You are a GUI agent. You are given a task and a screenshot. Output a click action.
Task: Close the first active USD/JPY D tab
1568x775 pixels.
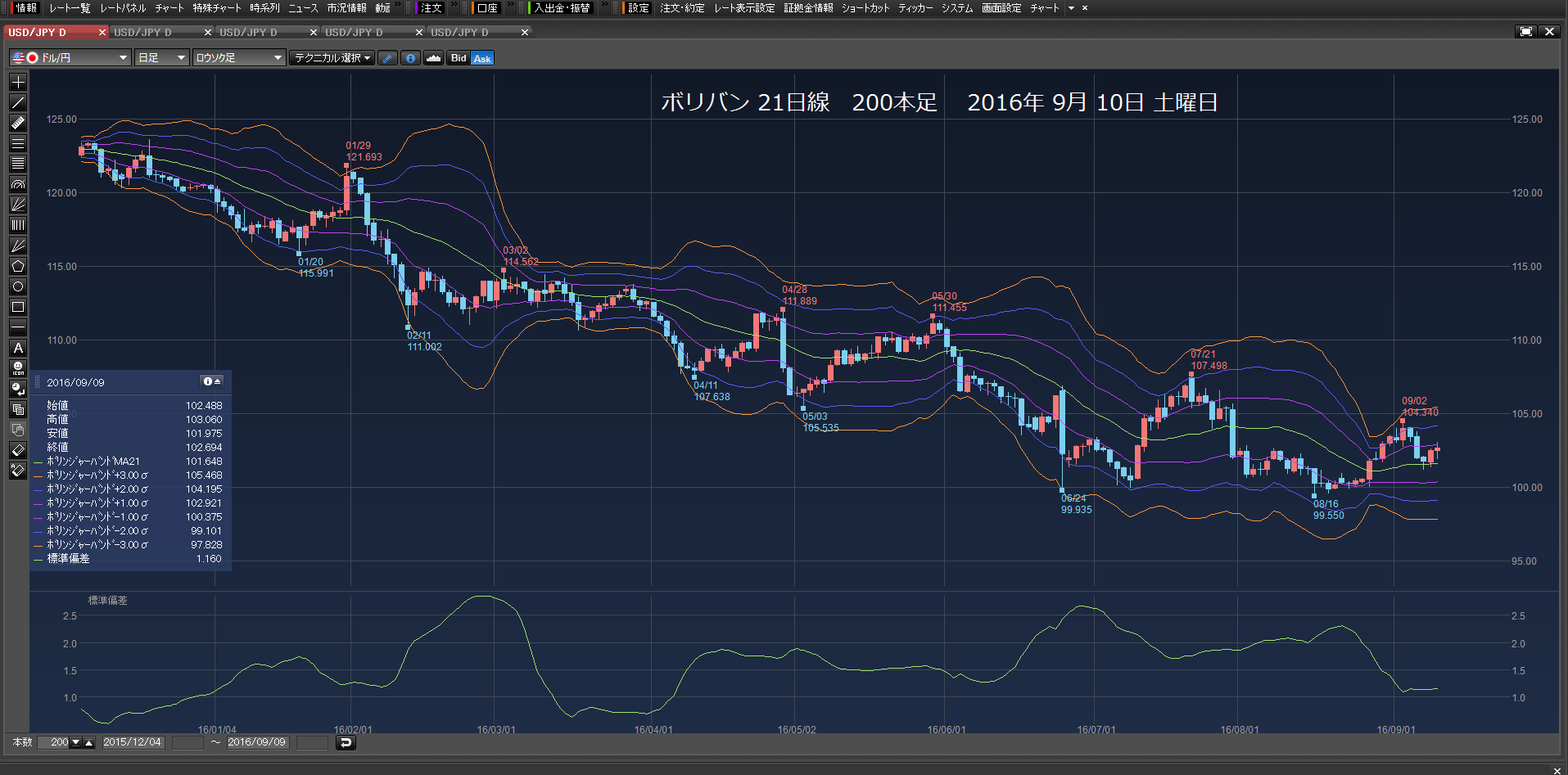(102, 32)
